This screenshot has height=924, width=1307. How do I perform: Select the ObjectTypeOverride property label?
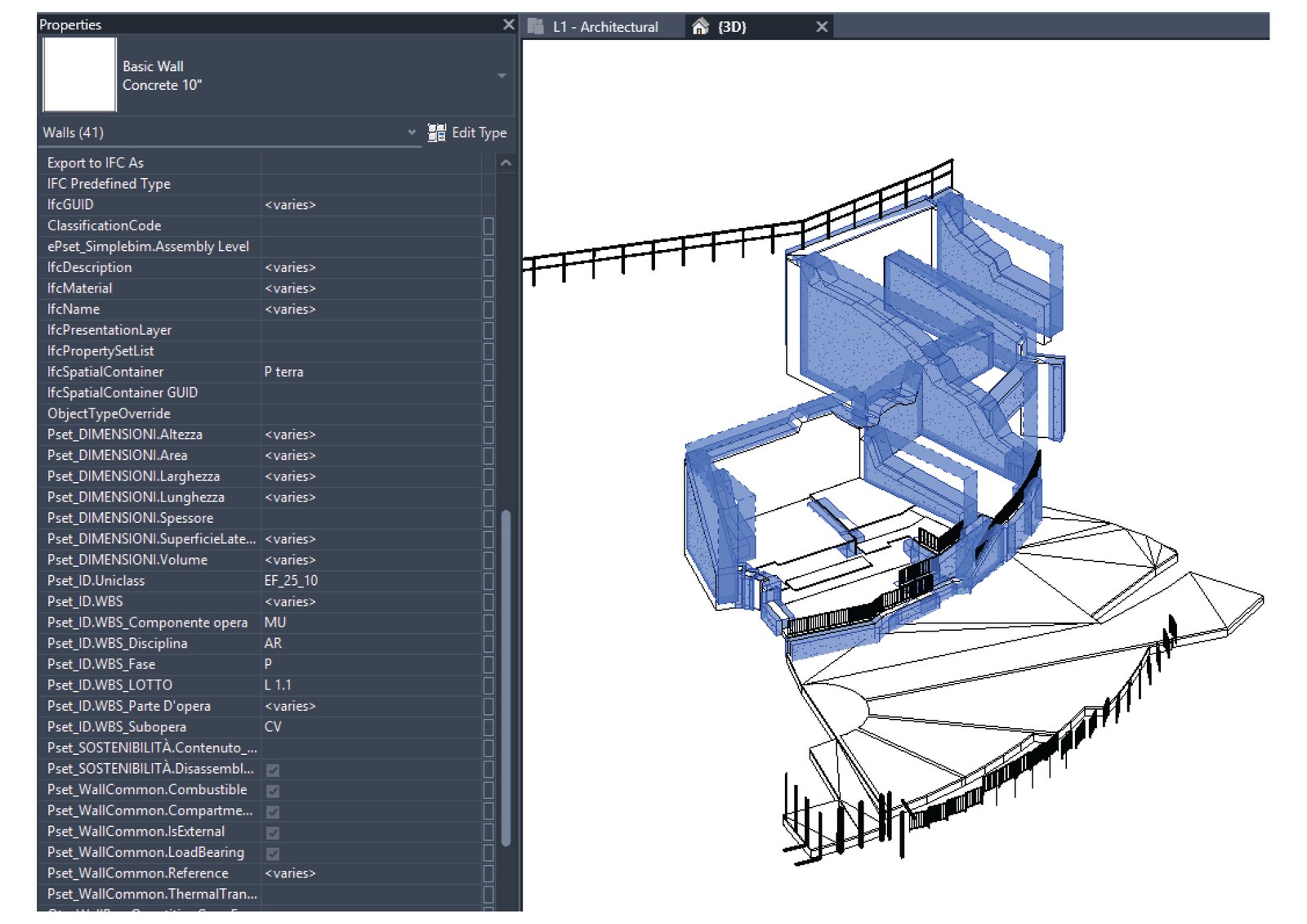(x=109, y=413)
